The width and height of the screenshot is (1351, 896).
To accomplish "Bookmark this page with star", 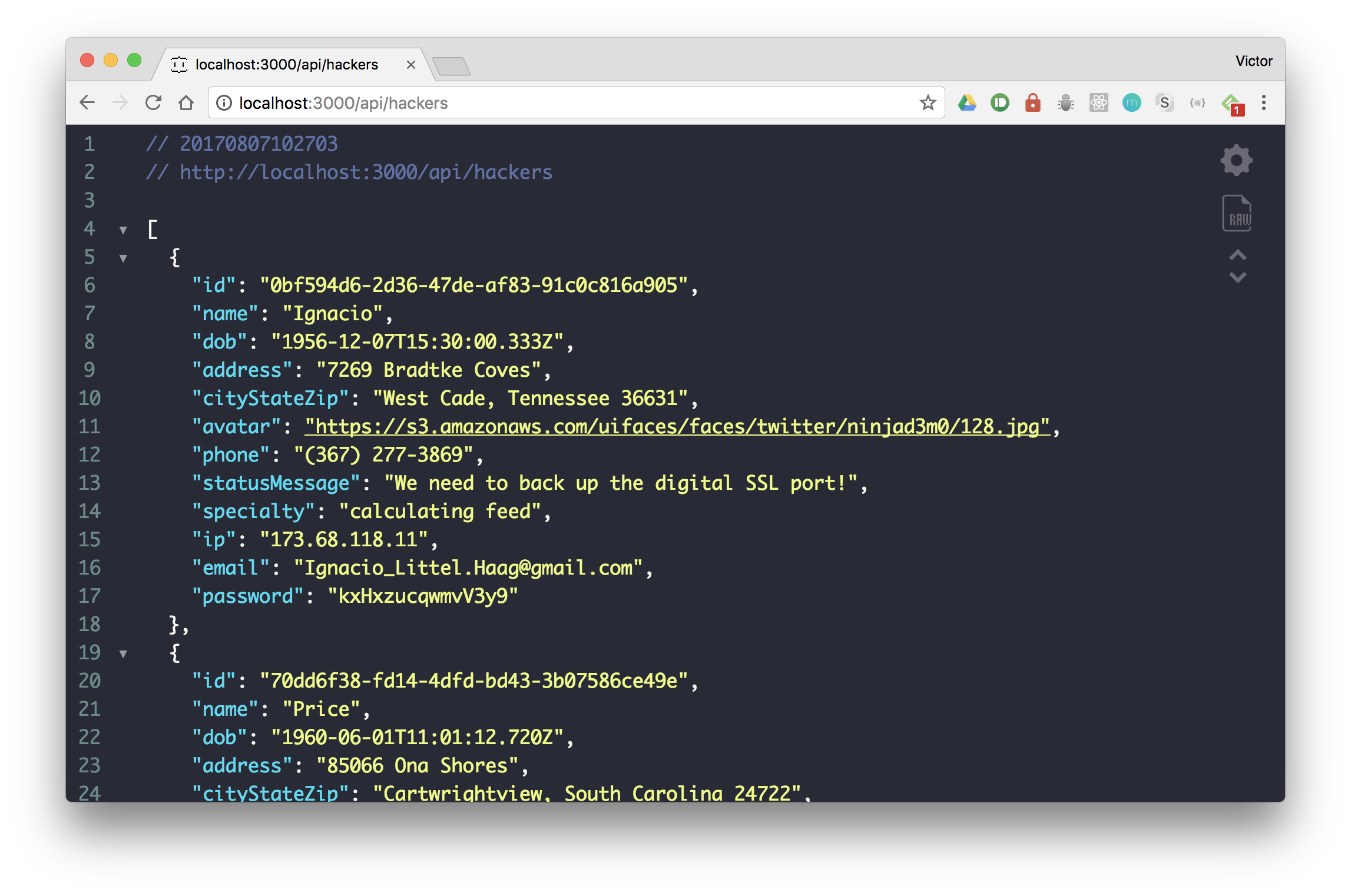I will 928,103.
